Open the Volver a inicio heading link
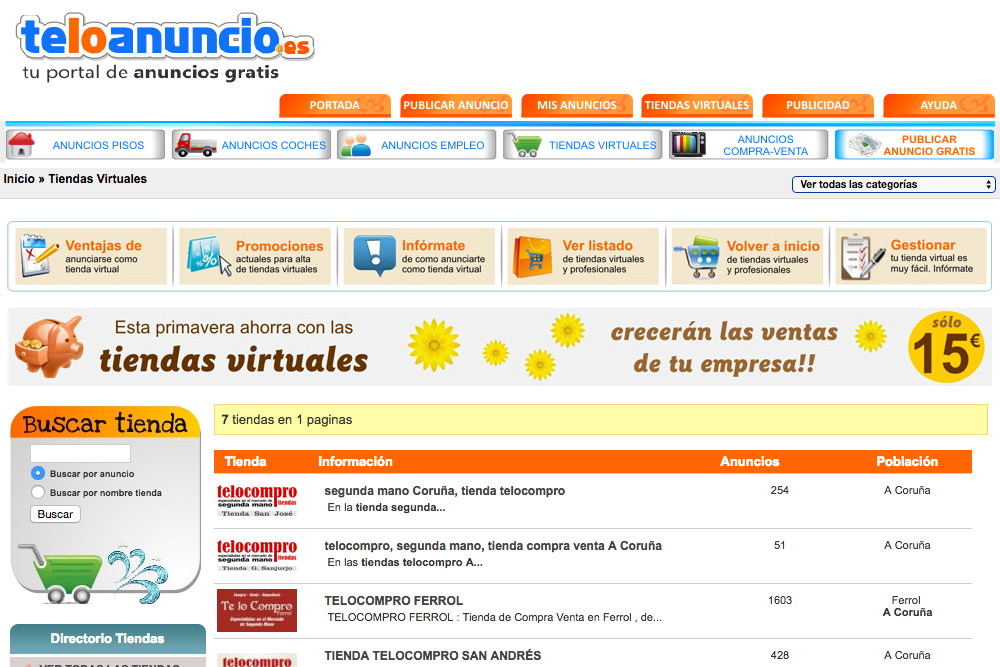 tap(773, 246)
